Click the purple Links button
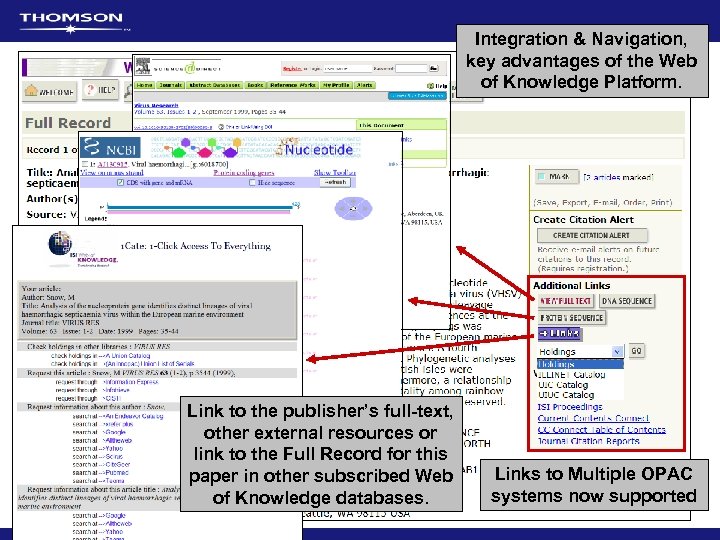 [x=559, y=333]
